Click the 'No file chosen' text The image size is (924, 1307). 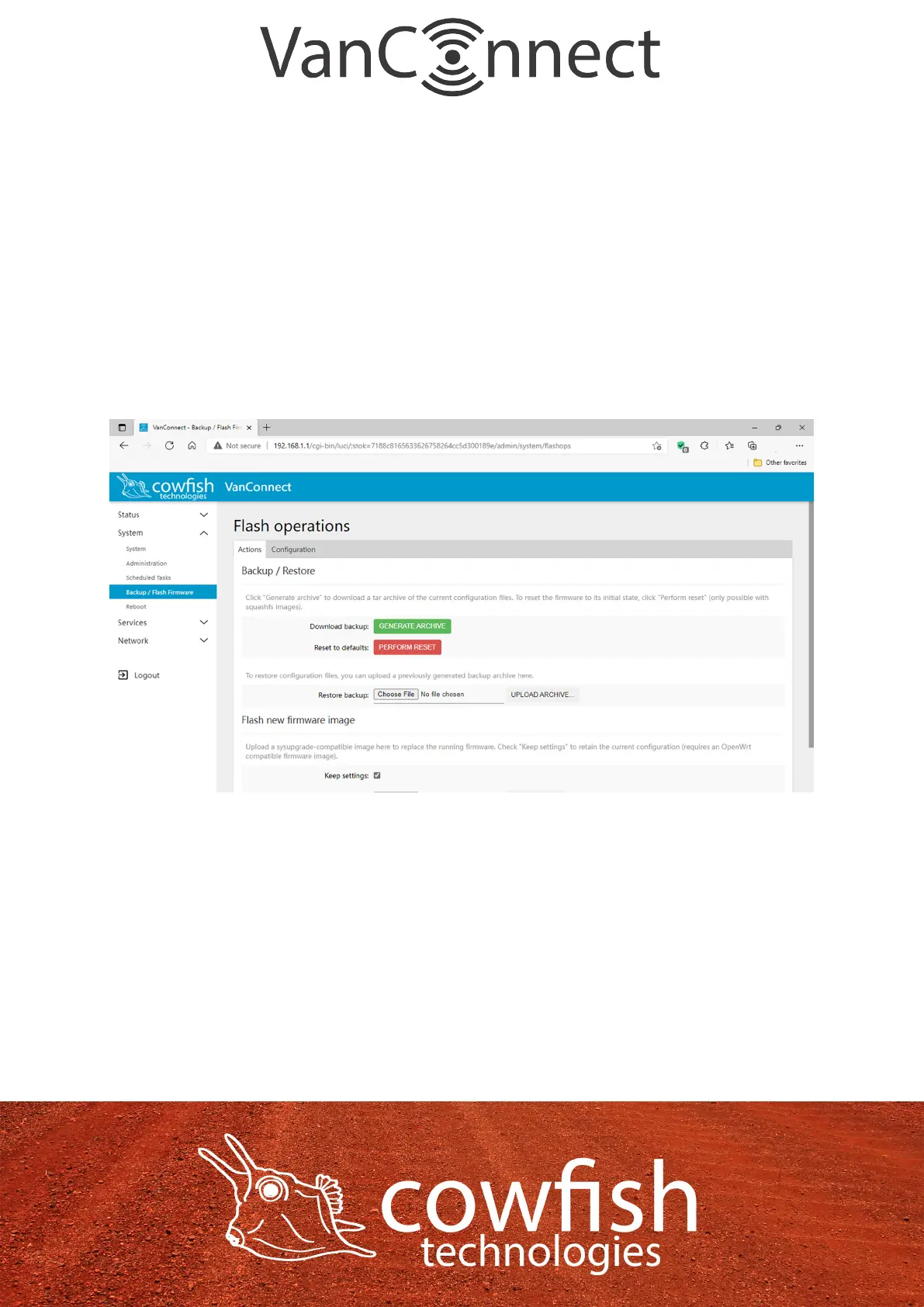(x=442, y=695)
